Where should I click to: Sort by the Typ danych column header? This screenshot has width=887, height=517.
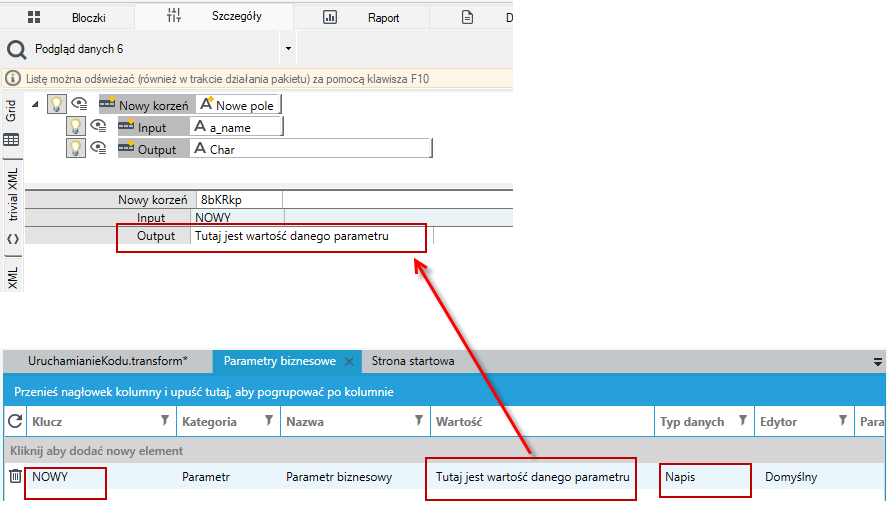[x=692, y=421]
